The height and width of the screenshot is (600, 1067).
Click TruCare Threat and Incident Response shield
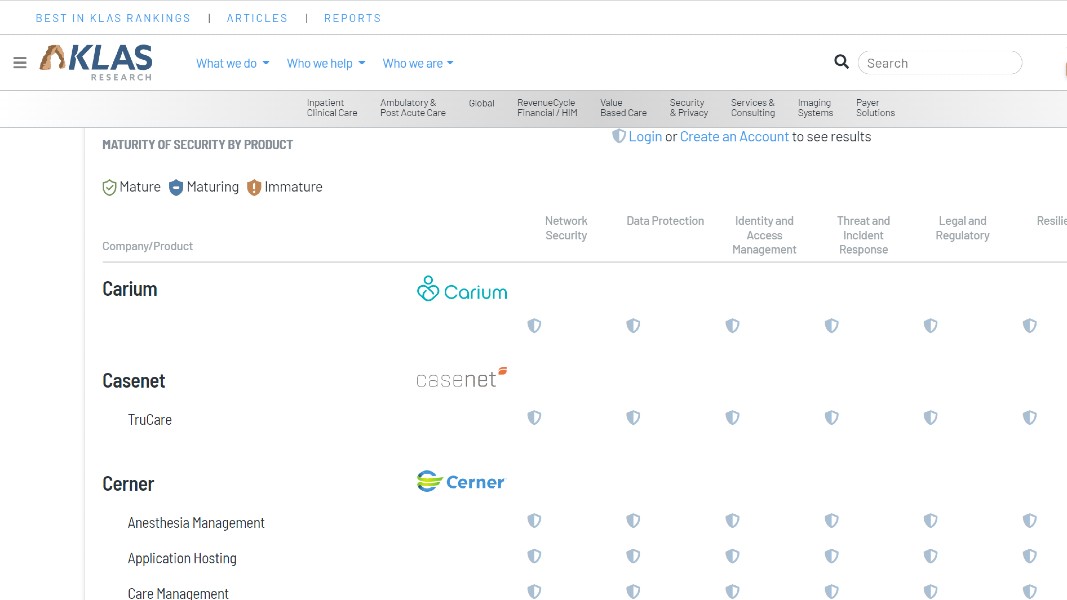(x=832, y=418)
